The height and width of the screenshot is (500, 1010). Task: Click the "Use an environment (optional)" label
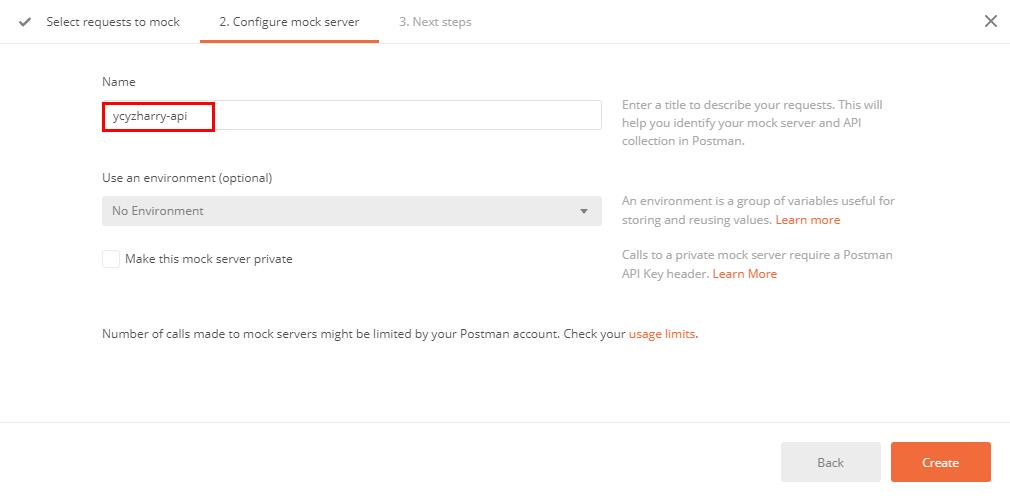tap(187, 178)
